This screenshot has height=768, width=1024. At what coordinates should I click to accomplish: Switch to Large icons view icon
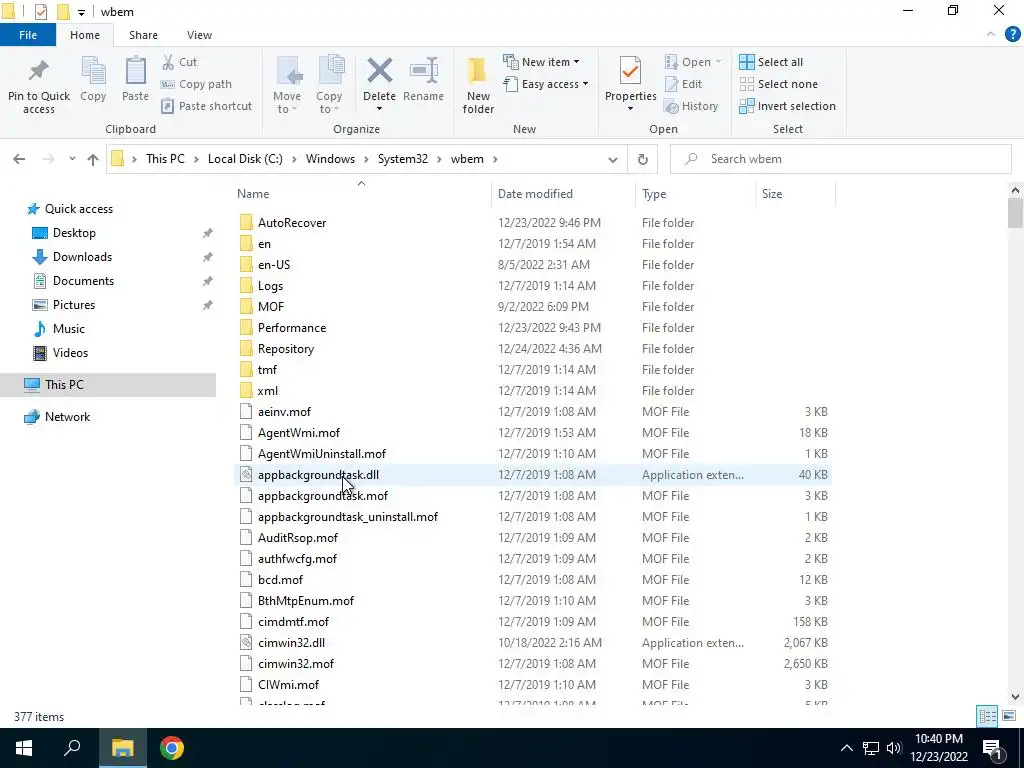click(x=1008, y=716)
